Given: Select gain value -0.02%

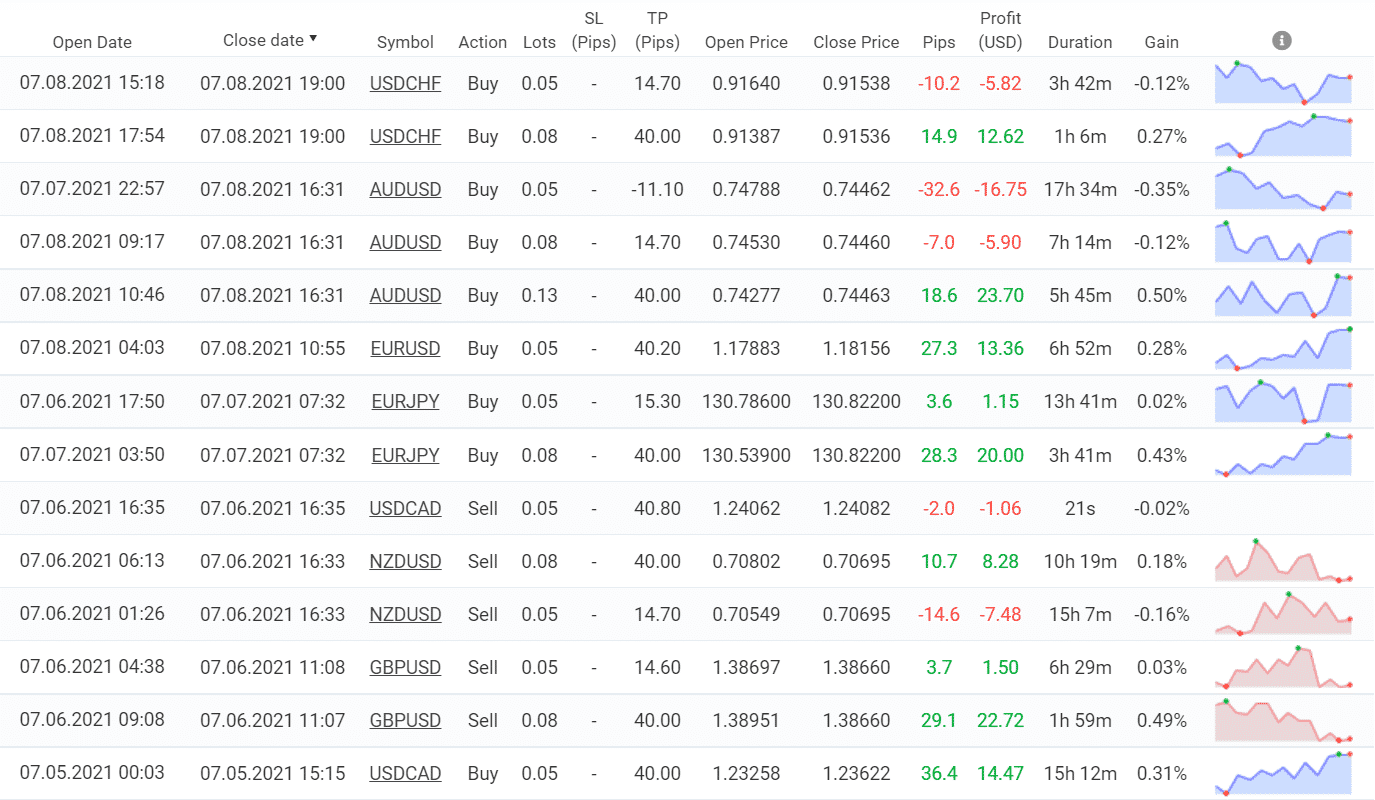Looking at the screenshot, I should [1162, 508].
